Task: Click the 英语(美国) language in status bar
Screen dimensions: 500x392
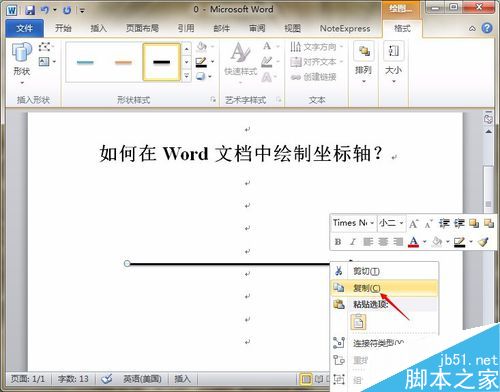Action: [x=142, y=379]
